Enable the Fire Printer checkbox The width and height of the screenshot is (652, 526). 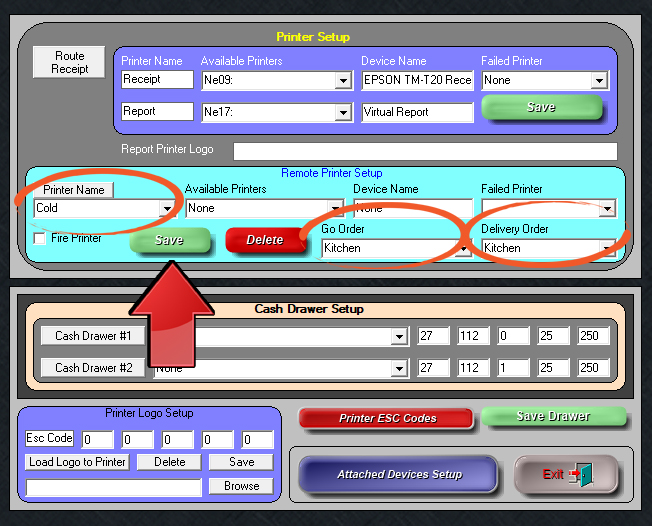40,239
